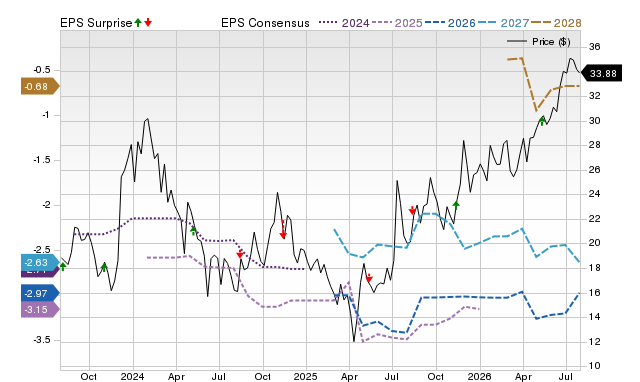This screenshot has width=640, height=382.
Task: Click red surprise arrow between Jul and Oct 2024
Action: [240, 254]
